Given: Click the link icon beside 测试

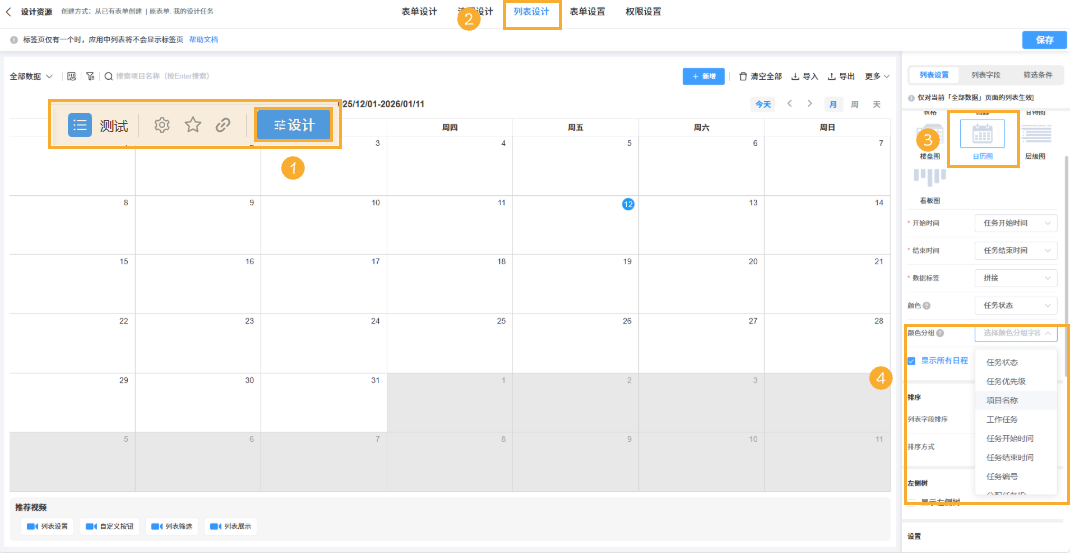Looking at the screenshot, I should pos(223,125).
